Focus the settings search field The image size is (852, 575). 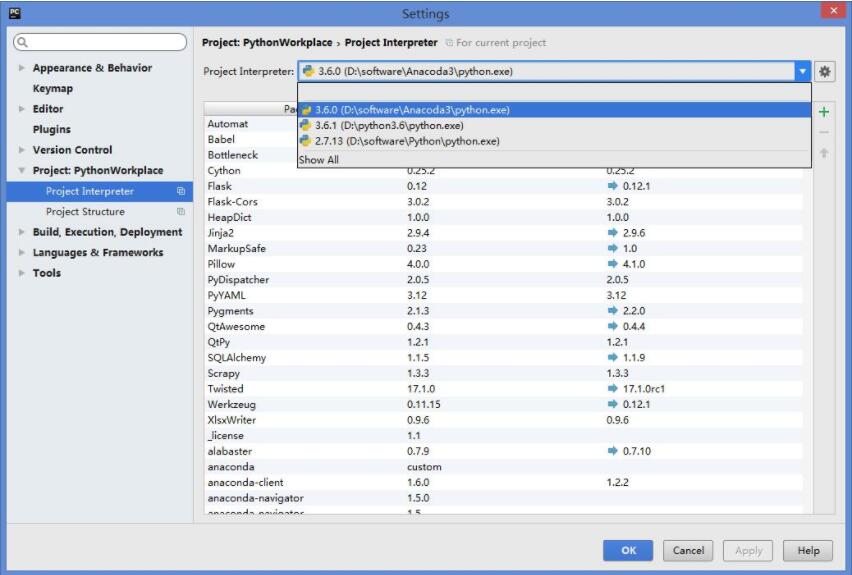pyautogui.click(x=100, y=42)
